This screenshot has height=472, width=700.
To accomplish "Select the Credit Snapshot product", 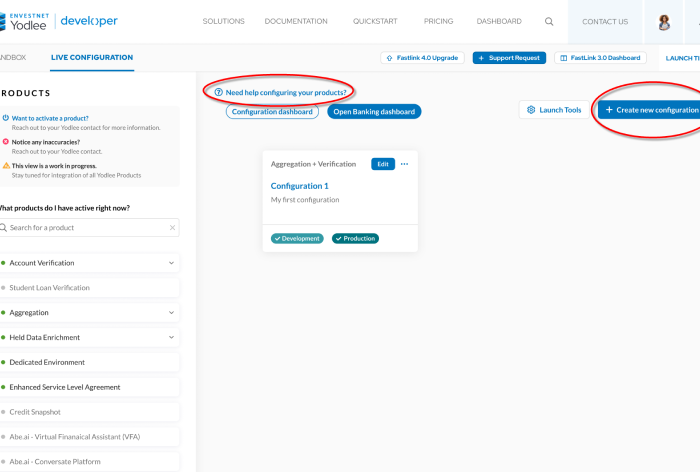I will (x=89, y=412).
